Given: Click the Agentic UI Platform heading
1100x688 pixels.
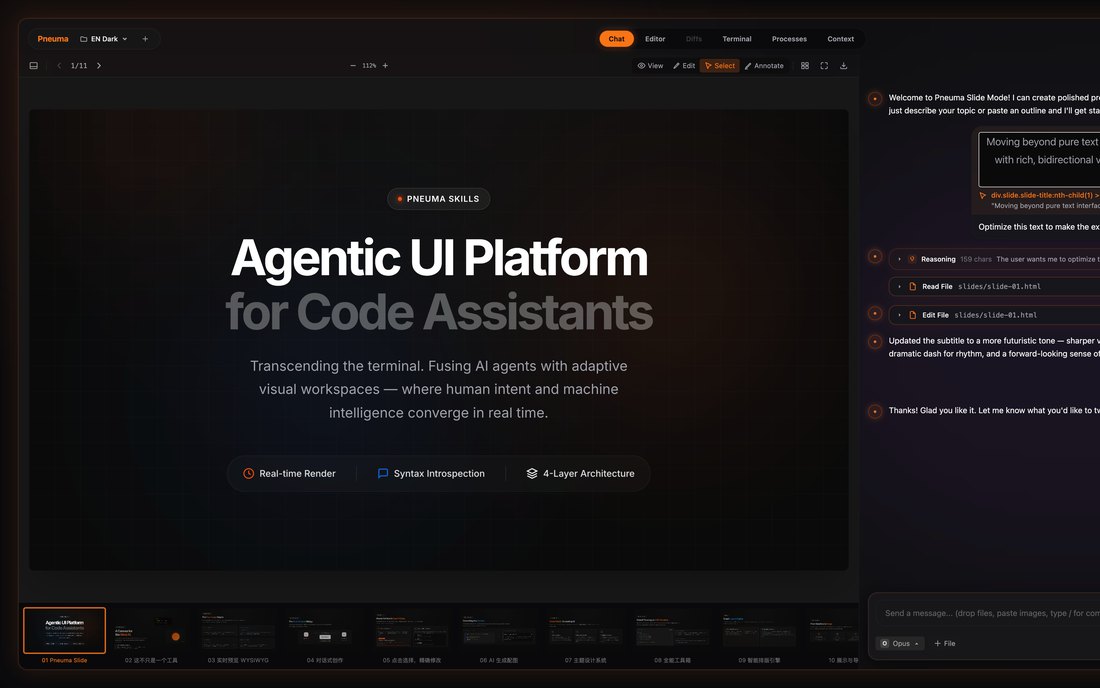Looking at the screenshot, I should [439, 258].
